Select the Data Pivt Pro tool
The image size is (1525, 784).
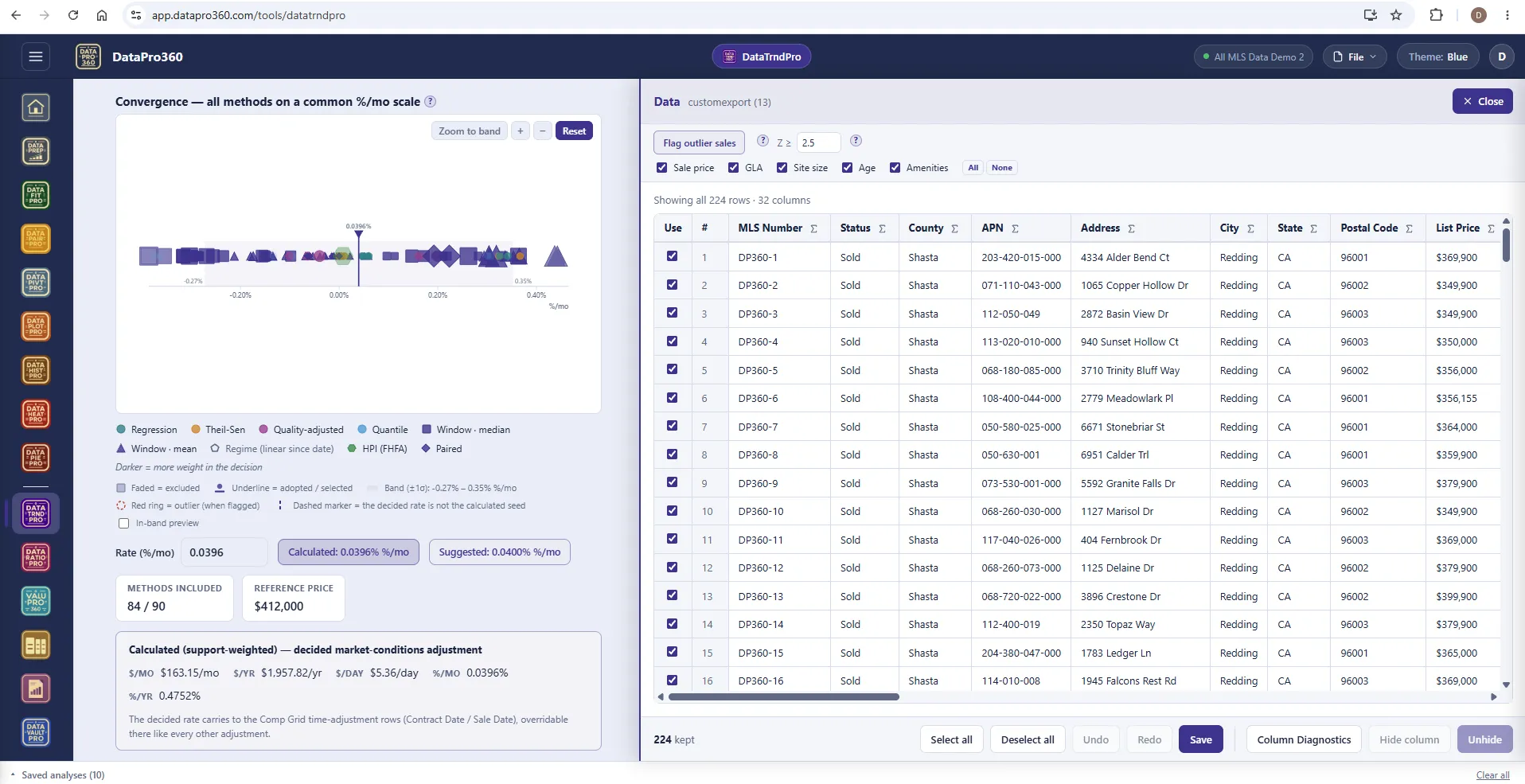tap(36, 283)
